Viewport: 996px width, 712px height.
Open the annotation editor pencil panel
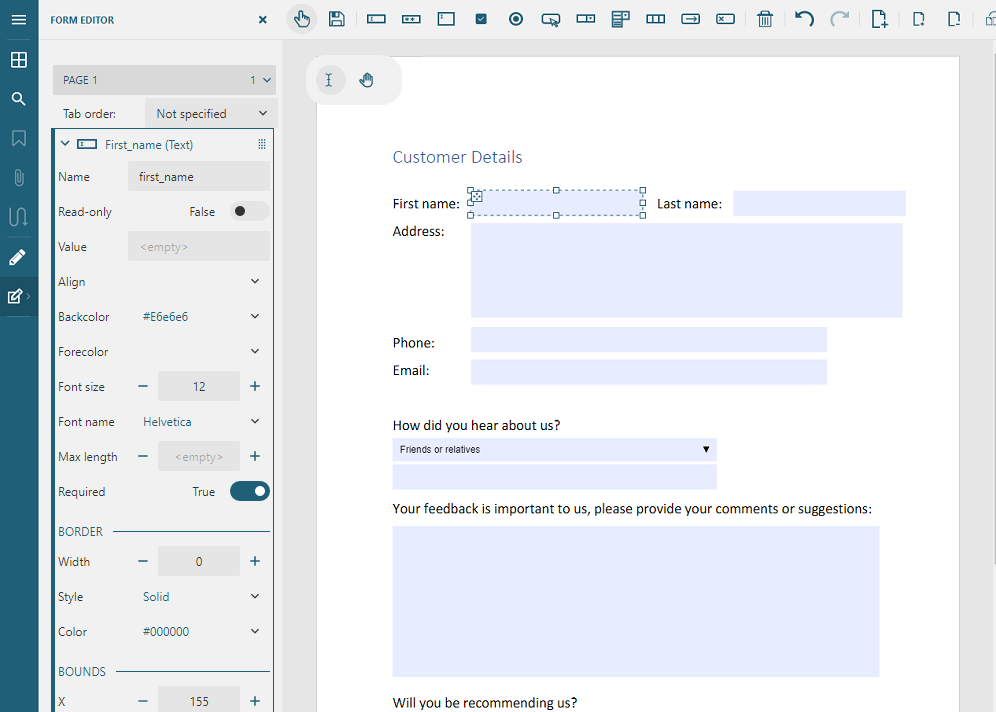18,257
